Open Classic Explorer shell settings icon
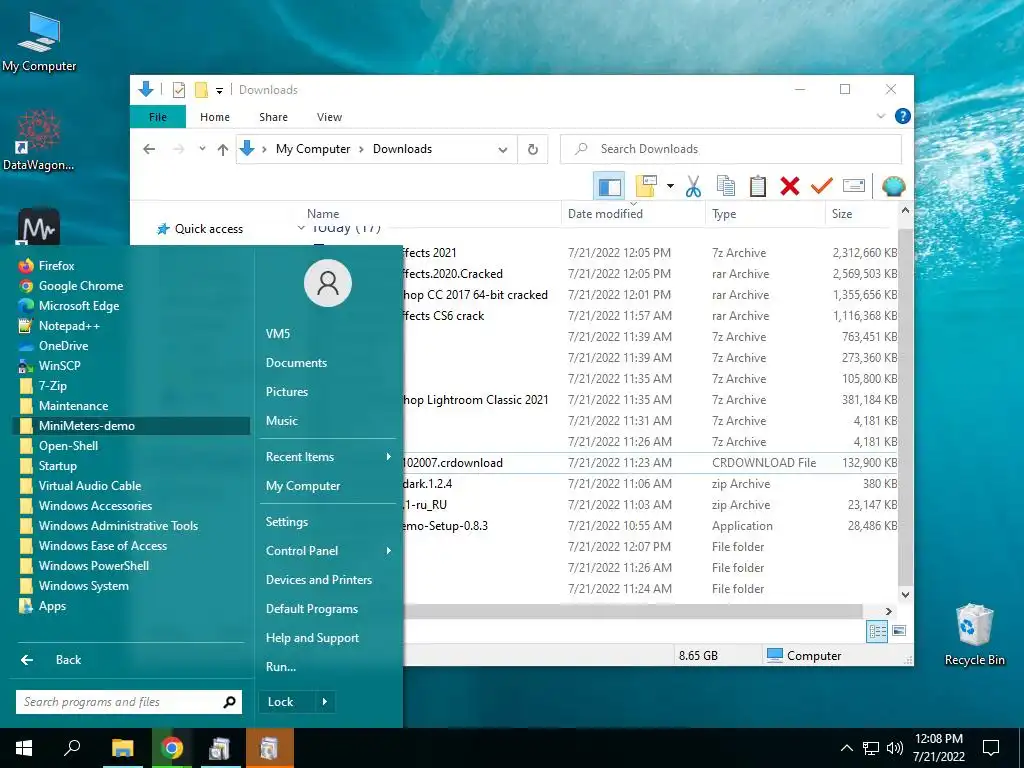The height and width of the screenshot is (768, 1024). (x=893, y=186)
